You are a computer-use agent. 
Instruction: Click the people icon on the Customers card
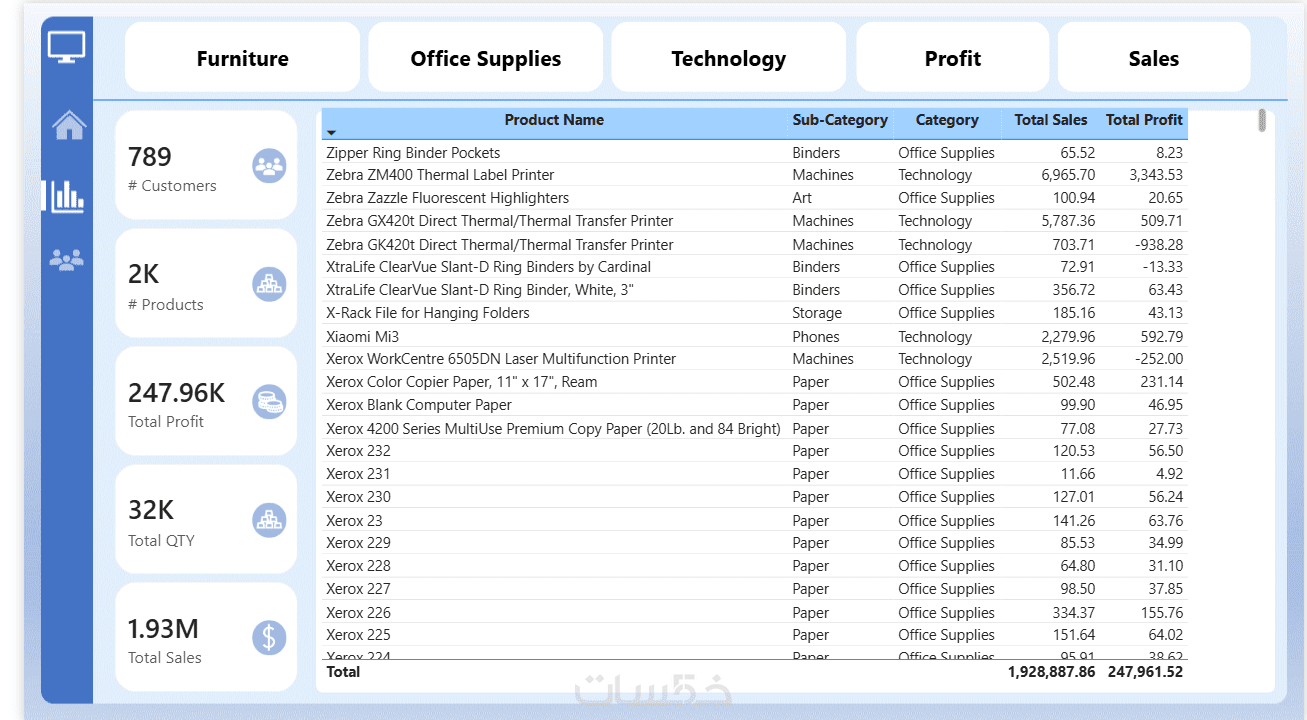click(x=269, y=166)
